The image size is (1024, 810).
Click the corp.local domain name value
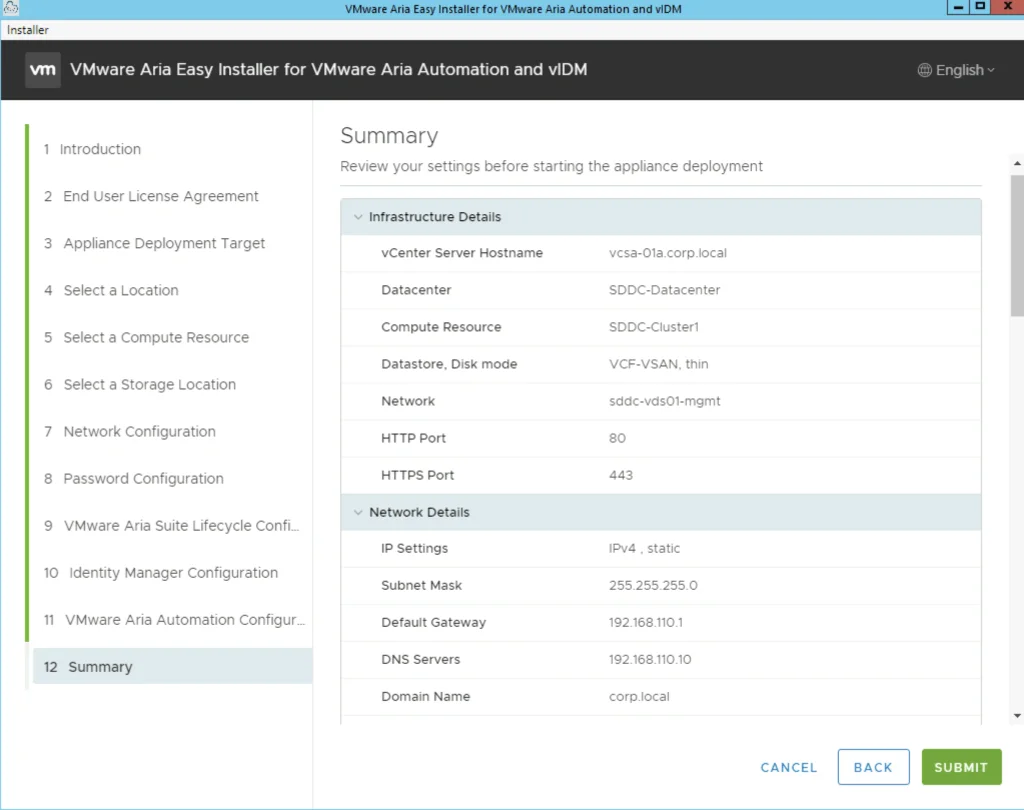[639, 696]
